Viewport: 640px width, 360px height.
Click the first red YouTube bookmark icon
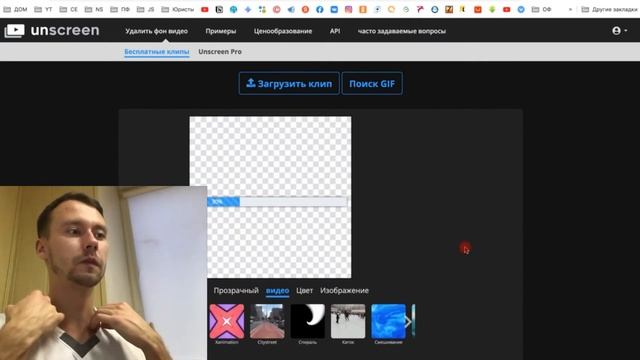(205, 9)
